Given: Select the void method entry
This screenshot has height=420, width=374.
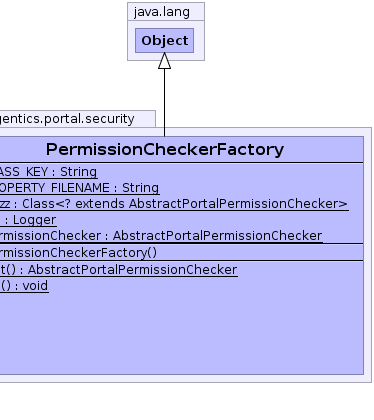Looking at the screenshot, I should [24, 286].
